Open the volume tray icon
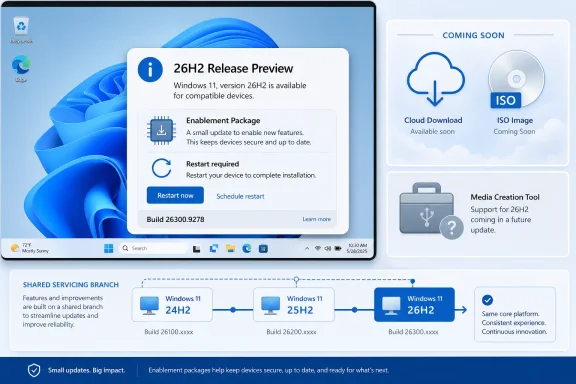 tap(328, 248)
